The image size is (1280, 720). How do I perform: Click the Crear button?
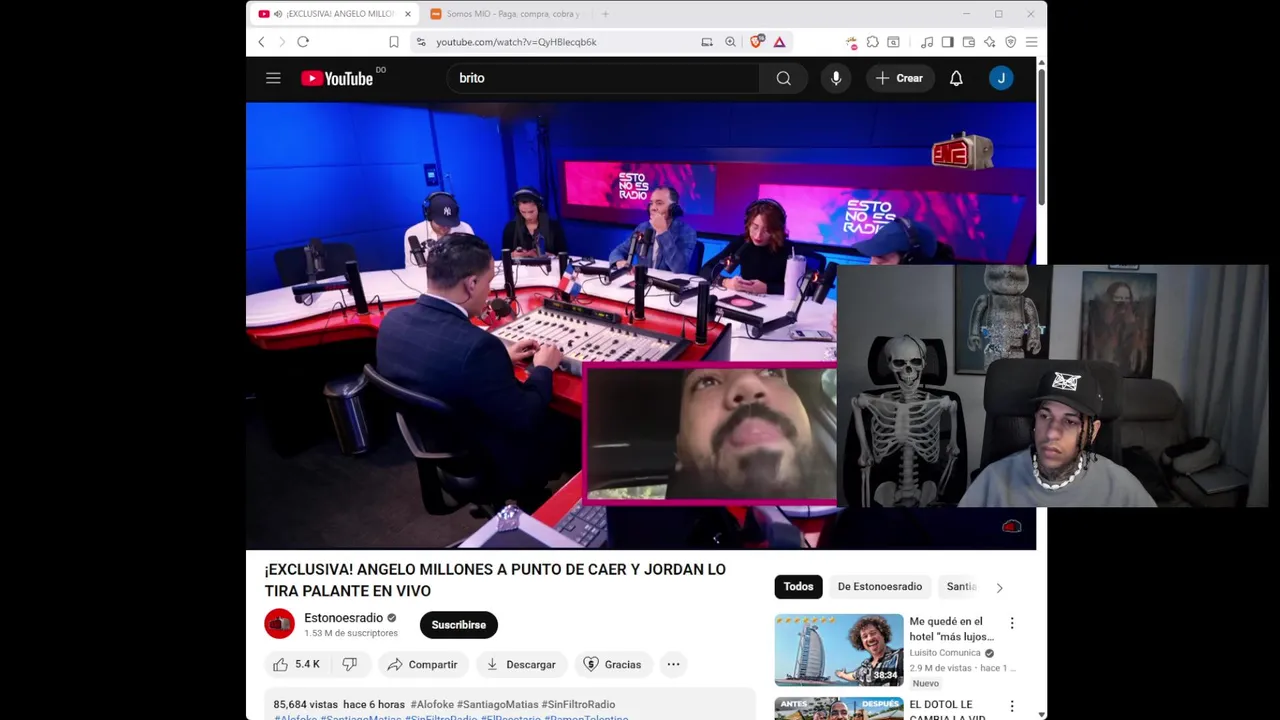click(900, 78)
